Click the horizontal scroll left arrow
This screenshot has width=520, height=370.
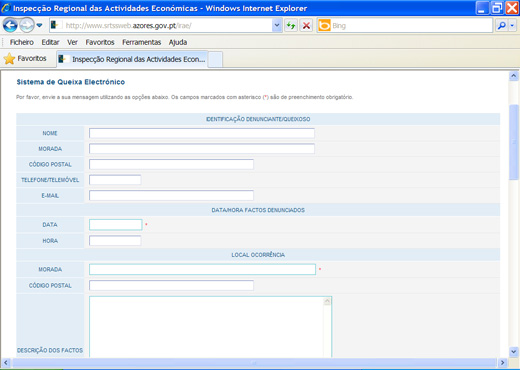point(6,362)
